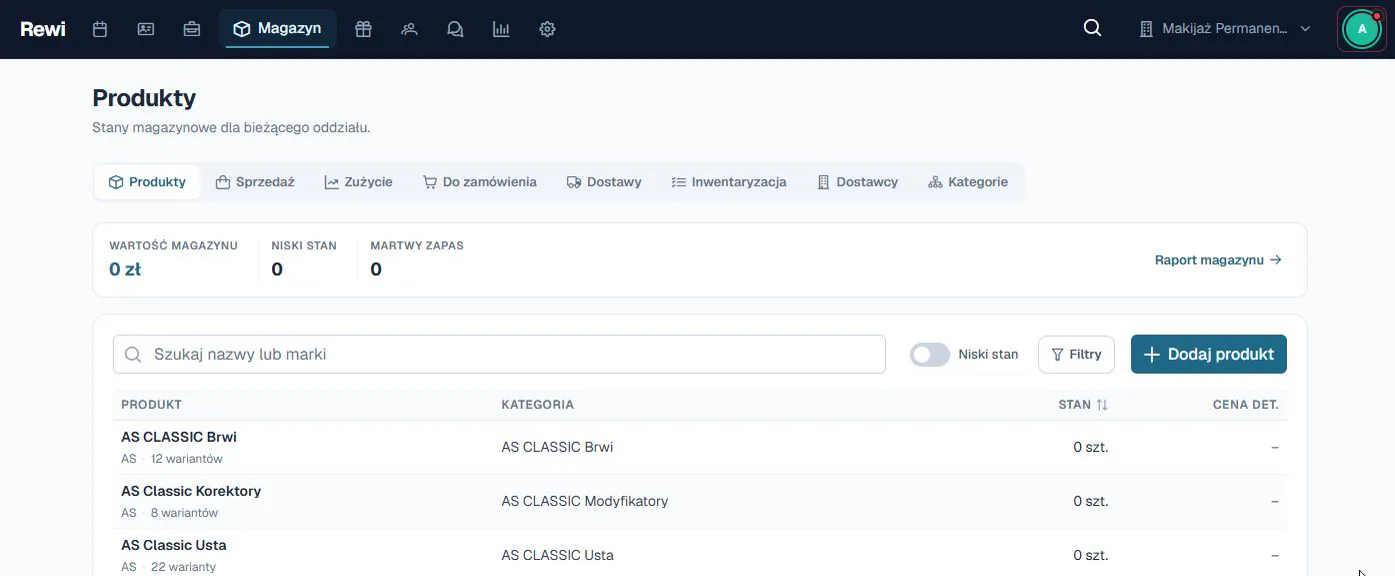Viewport: 1395px width, 576px height.
Task: Switch to the Sprzedaż tab
Action: (256, 182)
